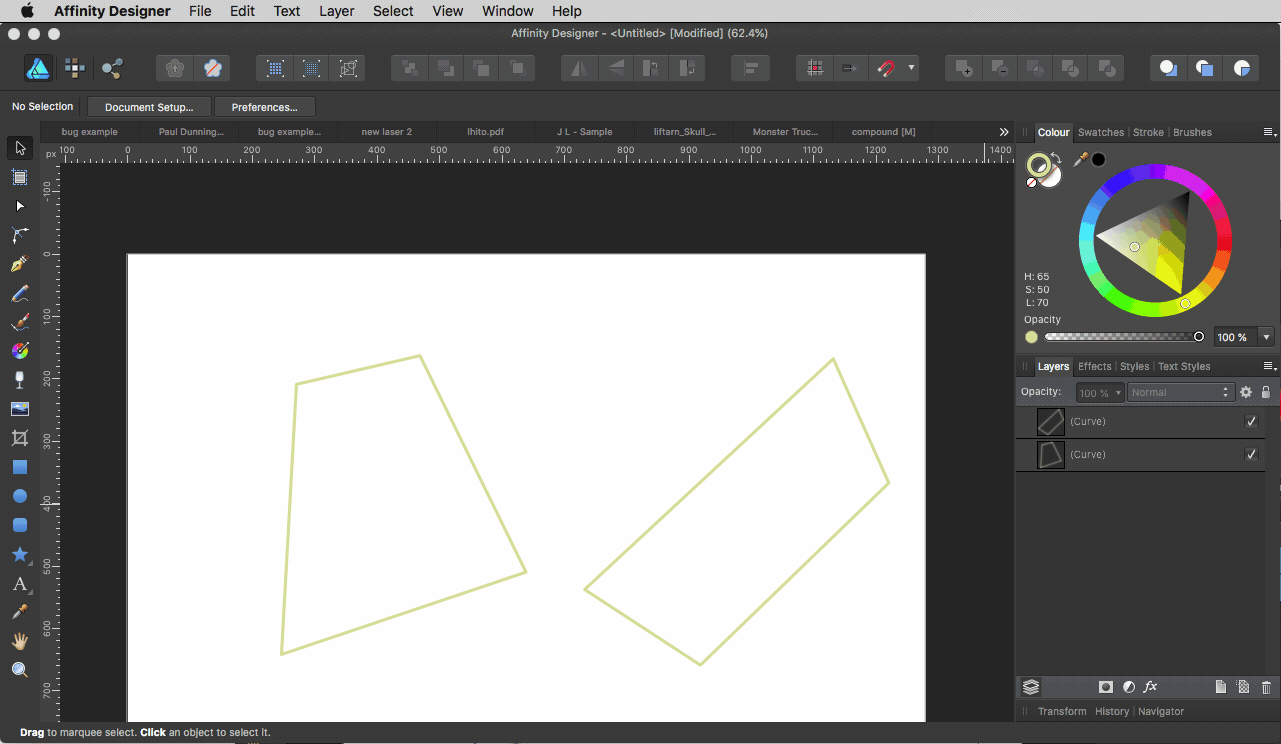
Task: Select the Pen tool in the toolbox
Action: (19, 264)
